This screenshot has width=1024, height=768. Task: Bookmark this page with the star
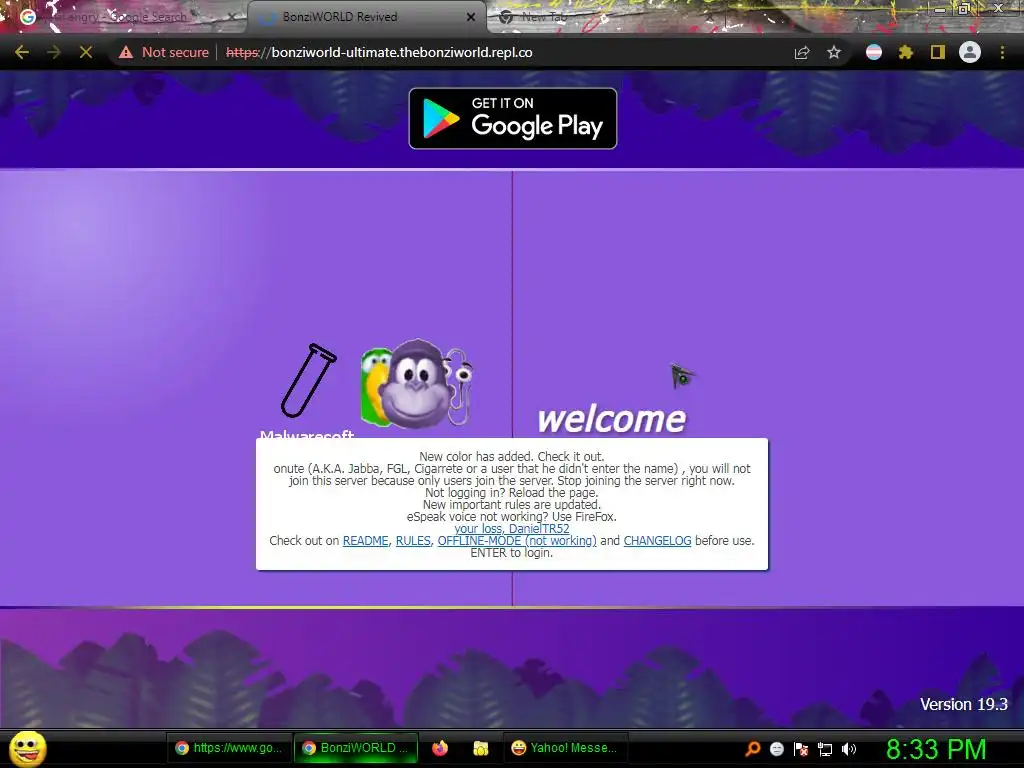tap(834, 52)
